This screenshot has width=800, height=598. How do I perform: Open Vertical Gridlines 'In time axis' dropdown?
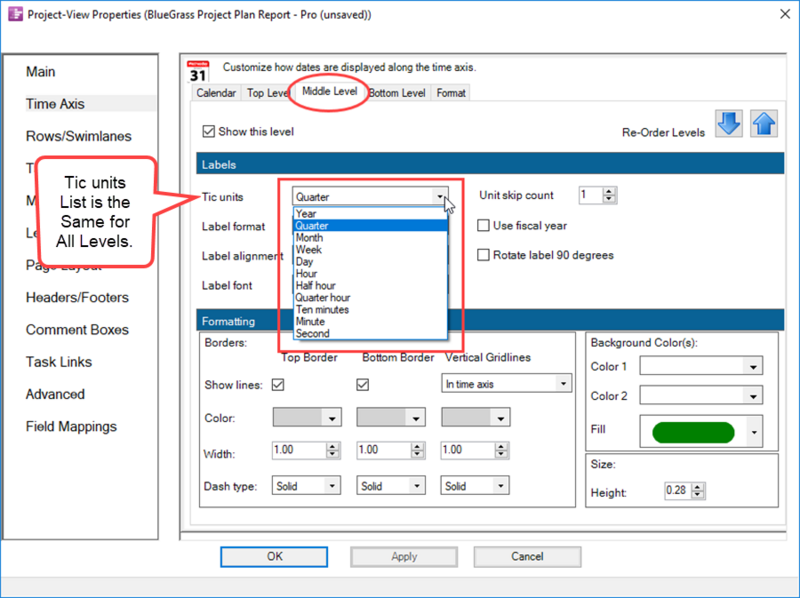pyautogui.click(x=563, y=384)
